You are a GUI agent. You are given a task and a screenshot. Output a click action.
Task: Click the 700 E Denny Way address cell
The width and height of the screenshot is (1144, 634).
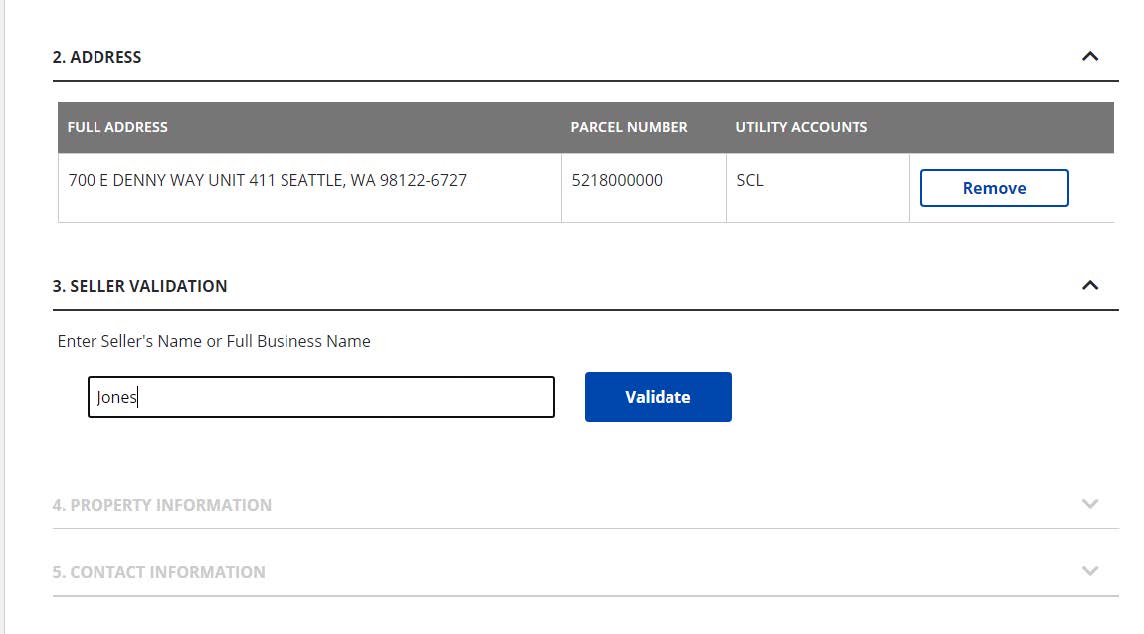pyautogui.click(x=267, y=181)
